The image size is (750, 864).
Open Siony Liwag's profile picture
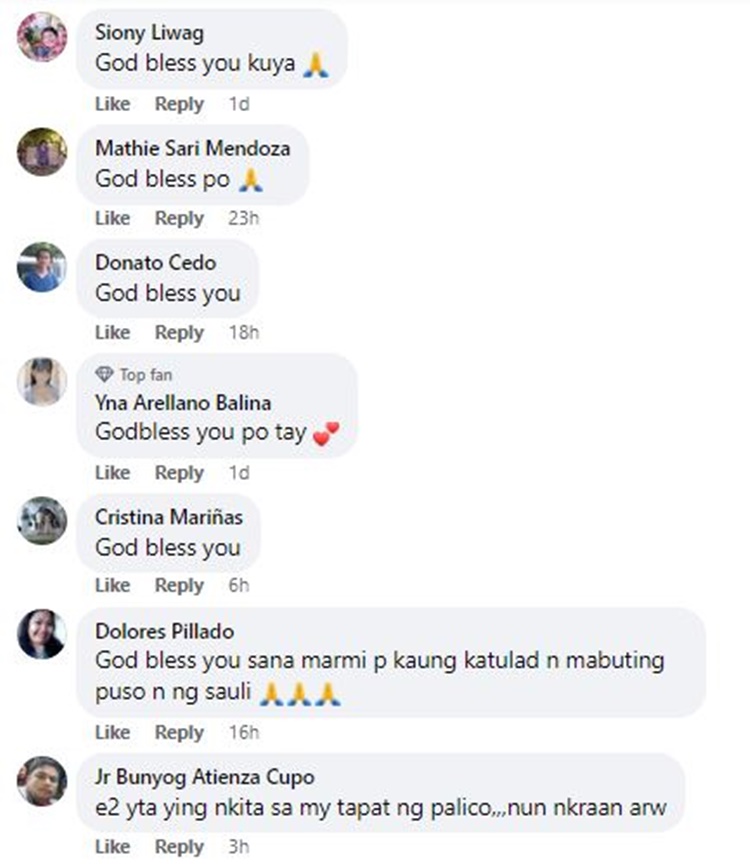pyautogui.click(x=42, y=37)
